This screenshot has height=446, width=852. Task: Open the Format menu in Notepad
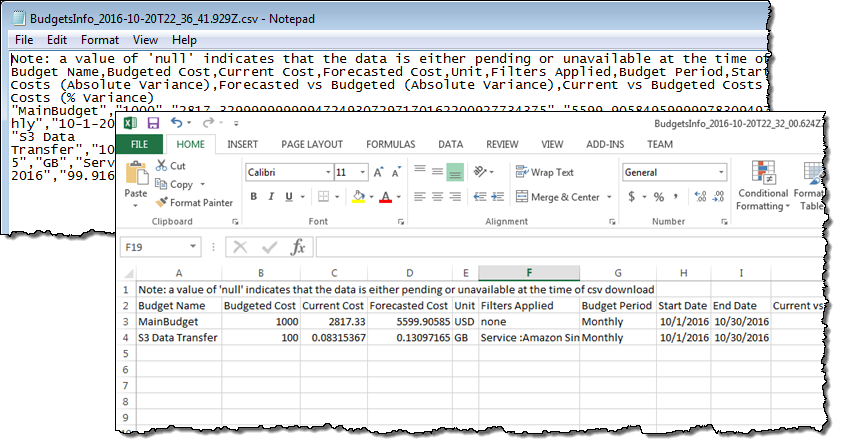[x=99, y=40]
